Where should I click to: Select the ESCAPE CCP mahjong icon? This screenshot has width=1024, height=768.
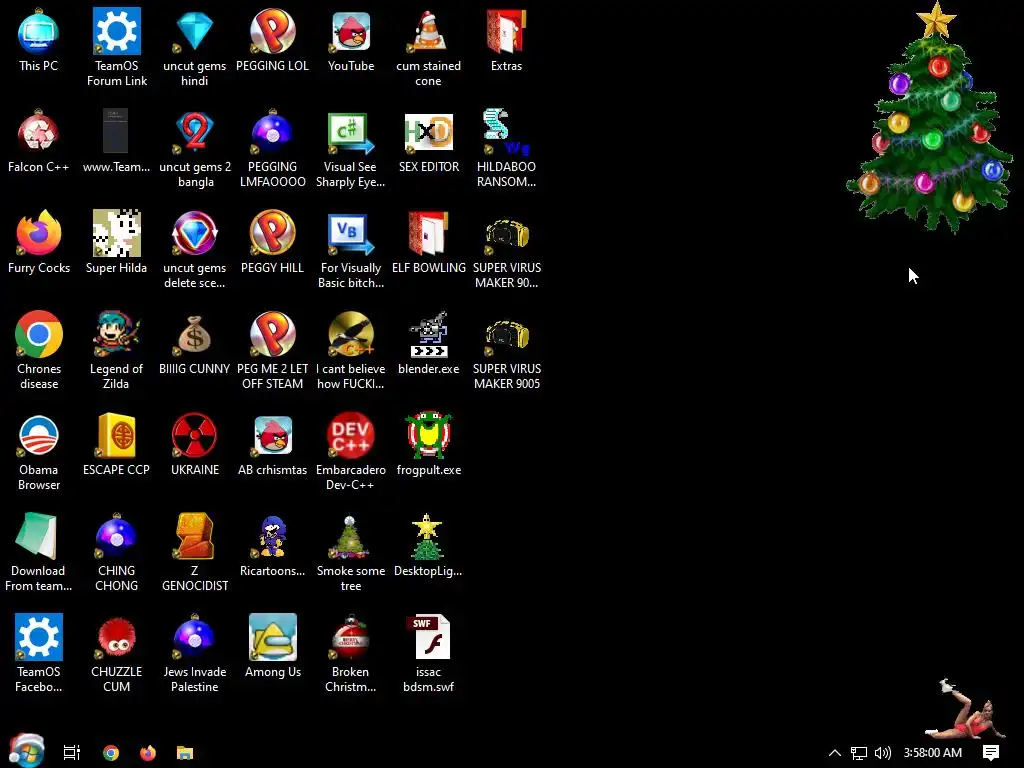pos(116,445)
